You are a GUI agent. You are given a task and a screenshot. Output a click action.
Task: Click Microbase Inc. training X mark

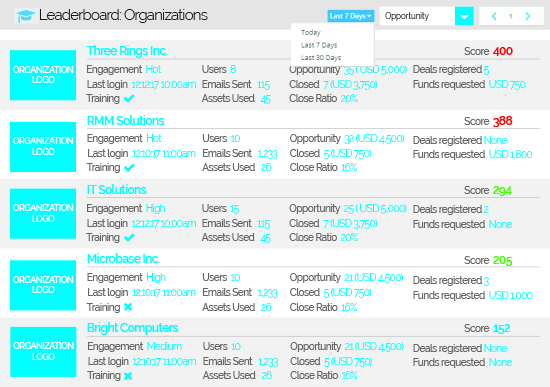tap(128, 307)
